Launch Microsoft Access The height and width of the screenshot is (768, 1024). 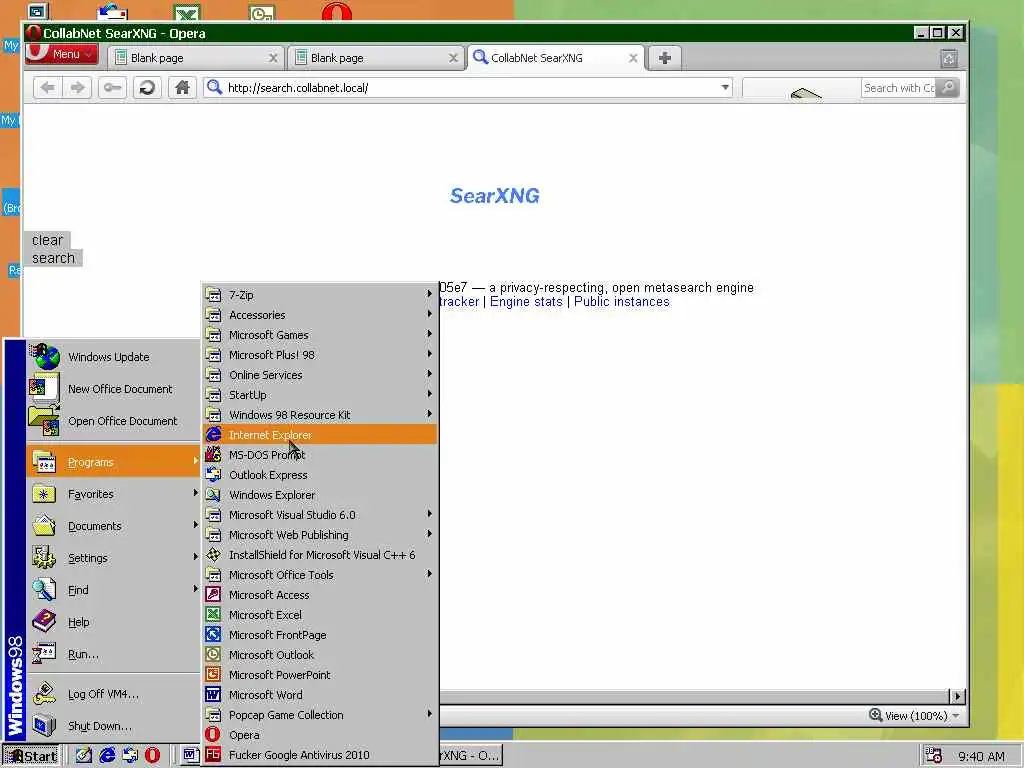(x=320, y=595)
